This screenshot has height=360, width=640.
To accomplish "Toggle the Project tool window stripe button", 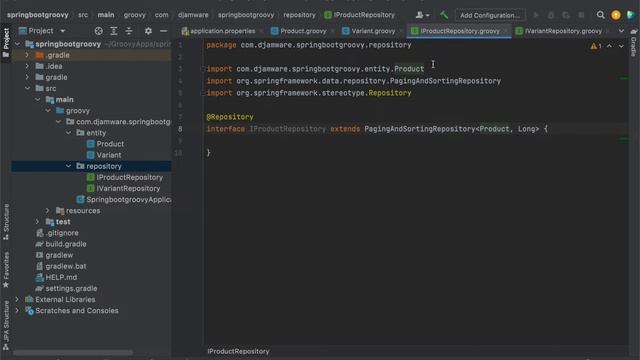I will (6, 43).
